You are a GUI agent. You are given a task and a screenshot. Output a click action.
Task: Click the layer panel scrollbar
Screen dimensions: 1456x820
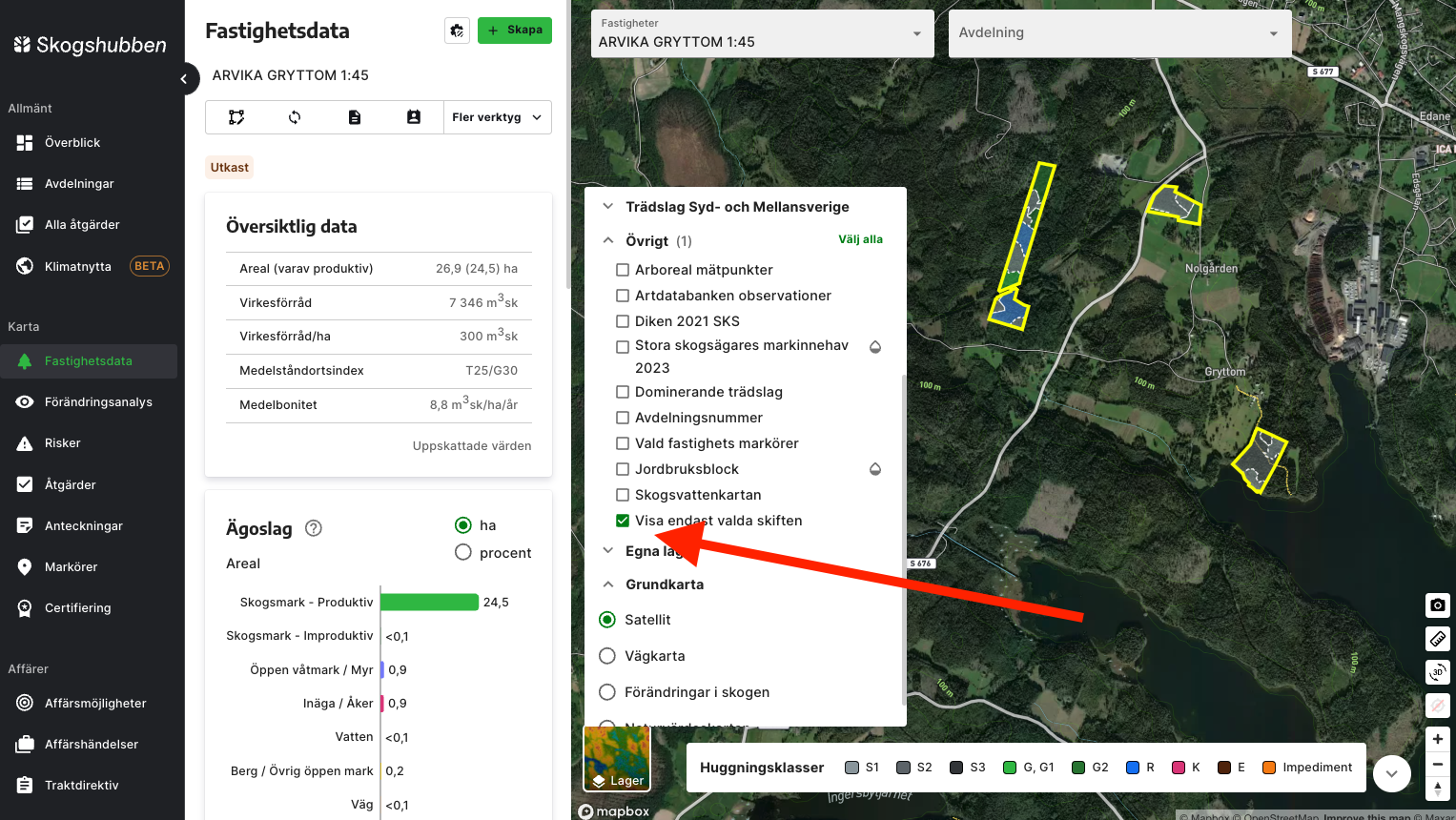(903, 539)
